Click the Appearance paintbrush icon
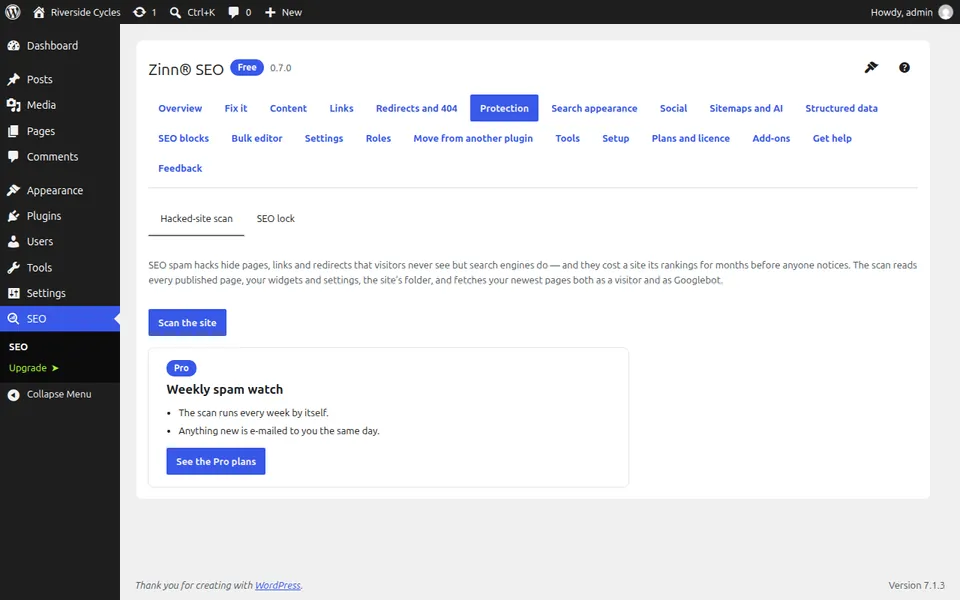 (x=13, y=190)
